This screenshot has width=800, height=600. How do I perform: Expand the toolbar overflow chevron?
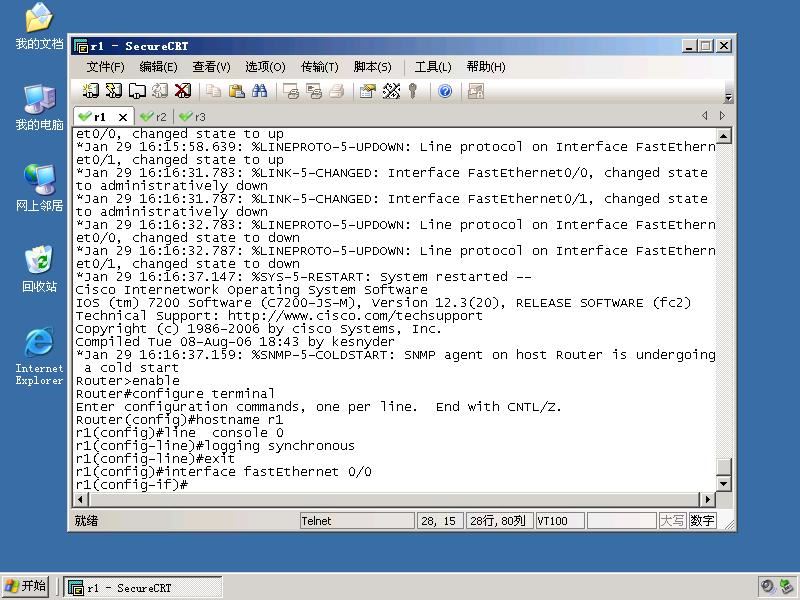(x=729, y=97)
